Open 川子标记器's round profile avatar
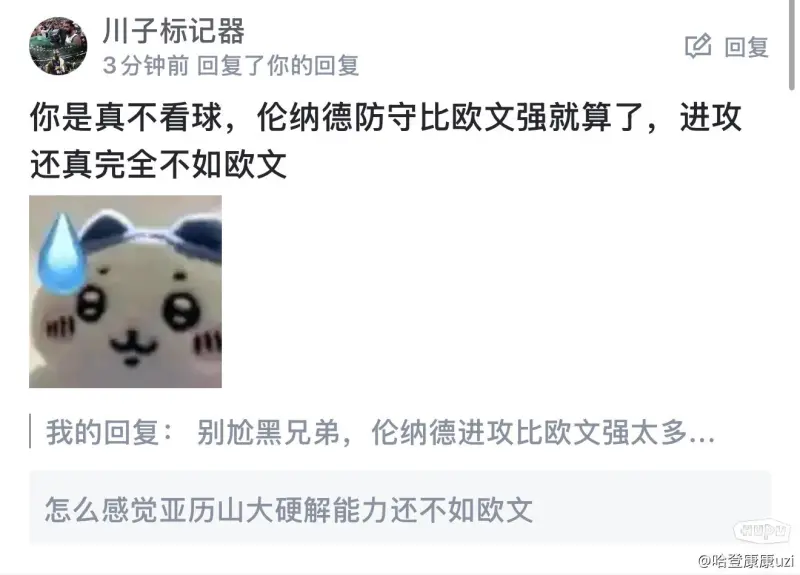This screenshot has height=575, width=800. coord(58,46)
